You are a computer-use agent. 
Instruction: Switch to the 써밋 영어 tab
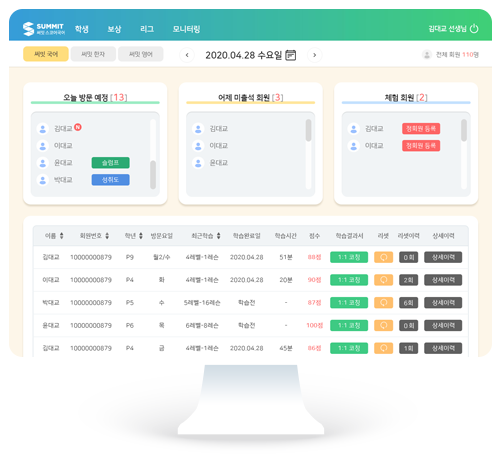[141, 54]
